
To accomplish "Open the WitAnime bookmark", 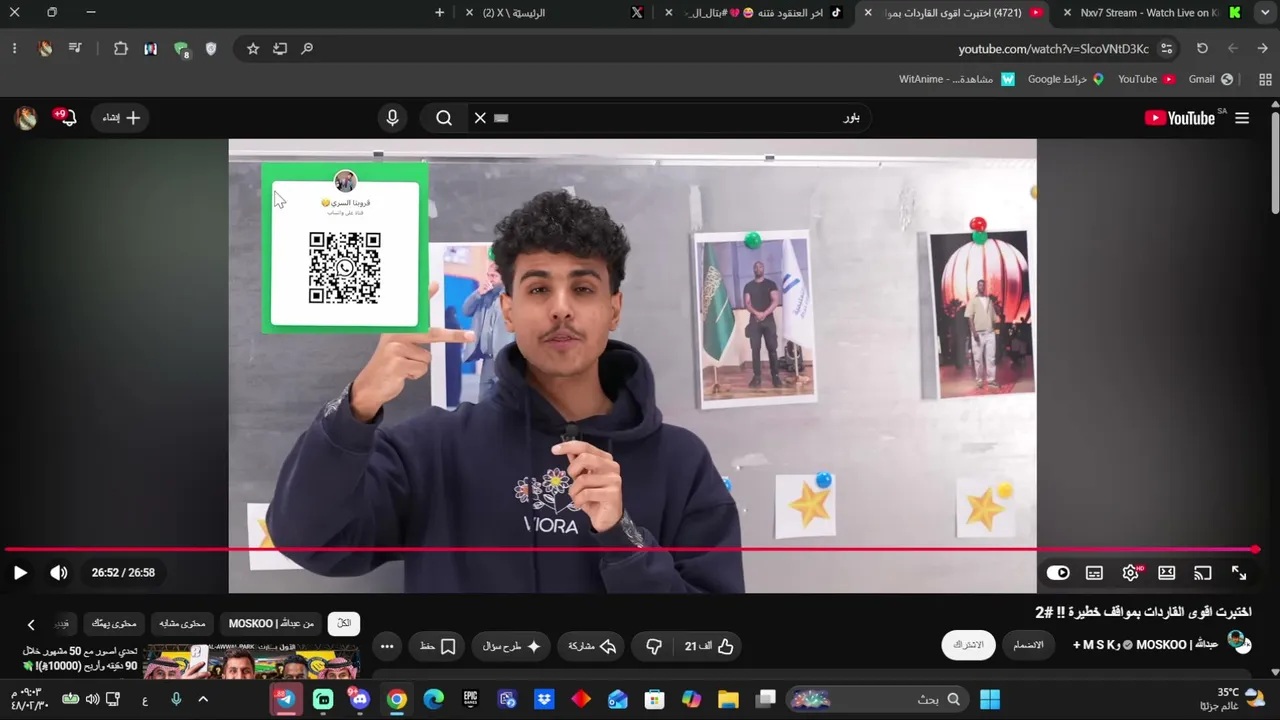I will click(x=957, y=79).
